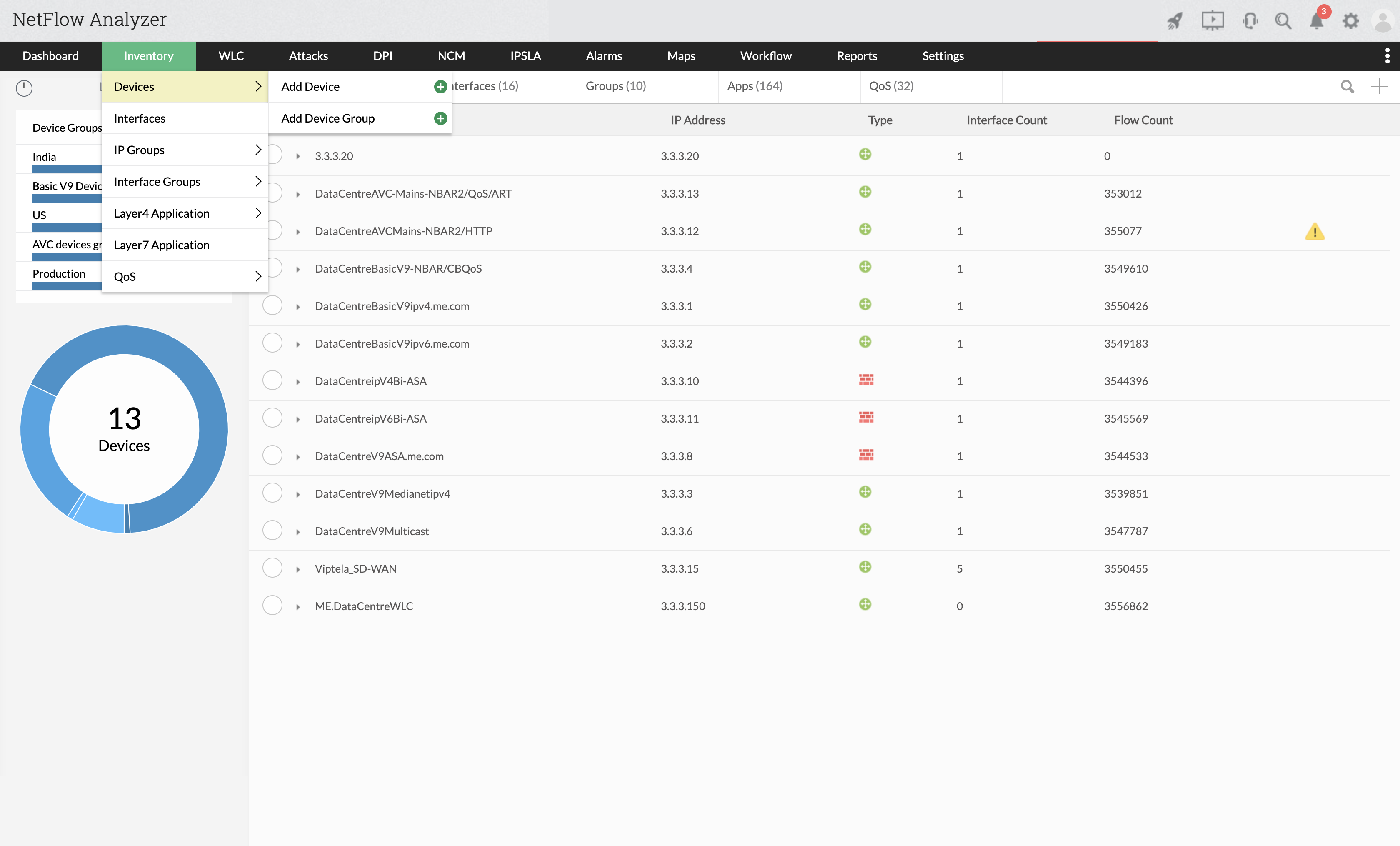The width and height of the screenshot is (1400, 846).
Task: Click the 13 Devices donut chart center
Action: coord(124,429)
